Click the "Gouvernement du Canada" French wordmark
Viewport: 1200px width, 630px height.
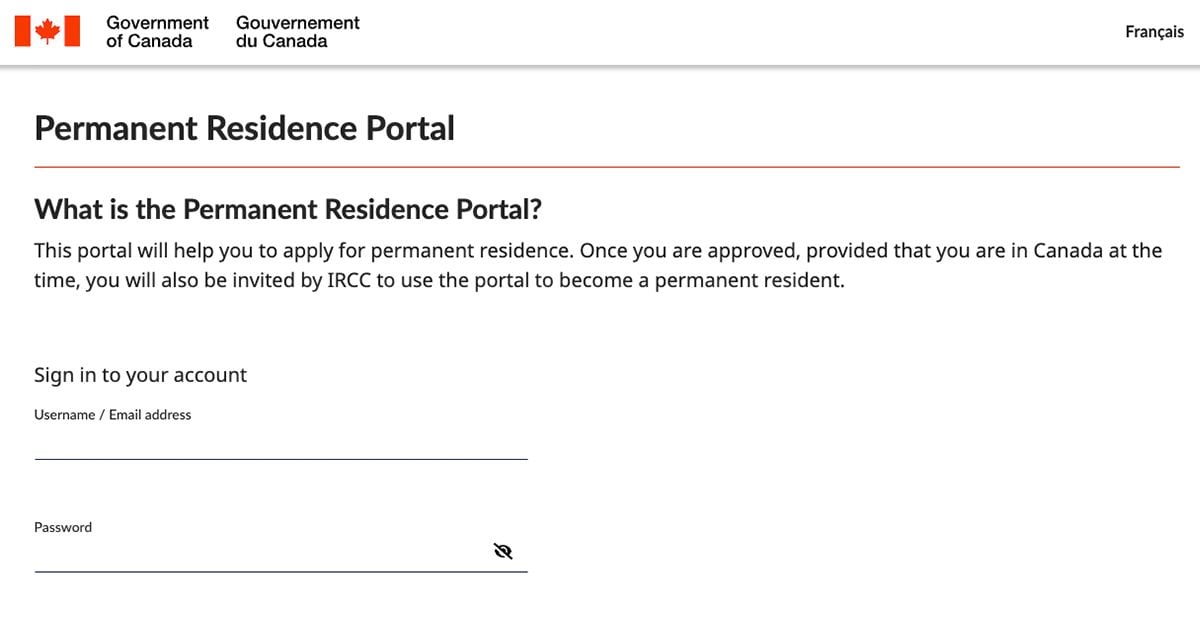pyautogui.click(x=297, y=31)
